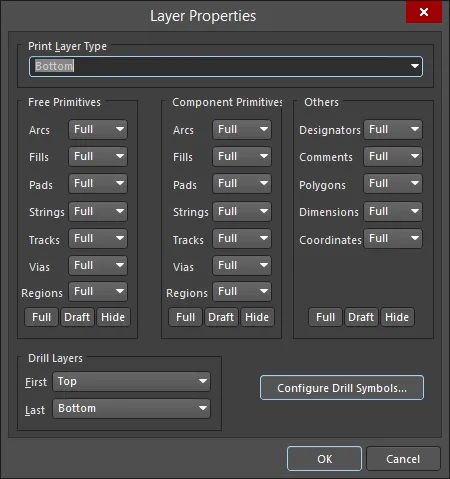
Task: Open Free Primitives Pads dropdown
Action: click(98, 183)
